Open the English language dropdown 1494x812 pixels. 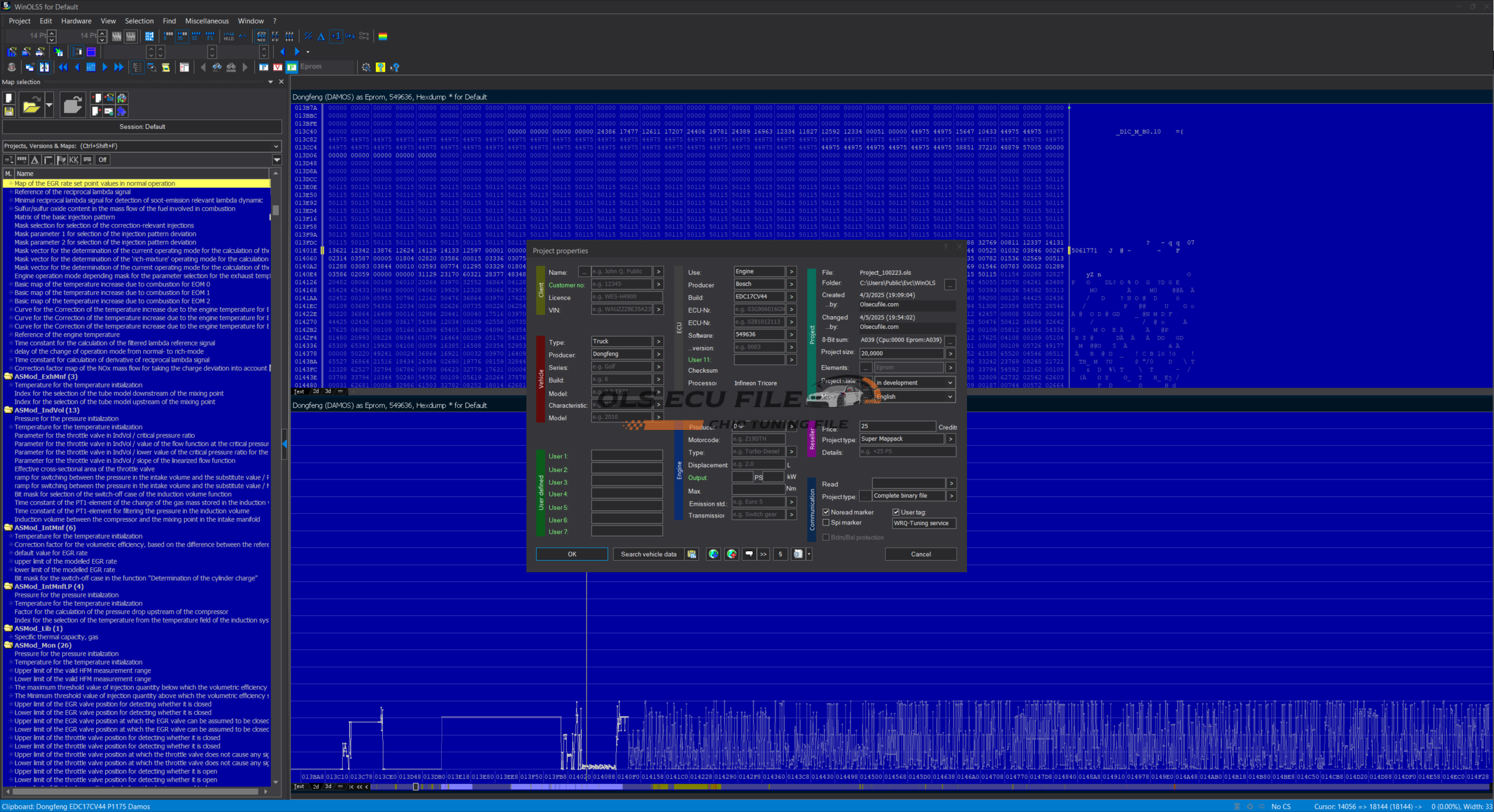pos(914,397)
